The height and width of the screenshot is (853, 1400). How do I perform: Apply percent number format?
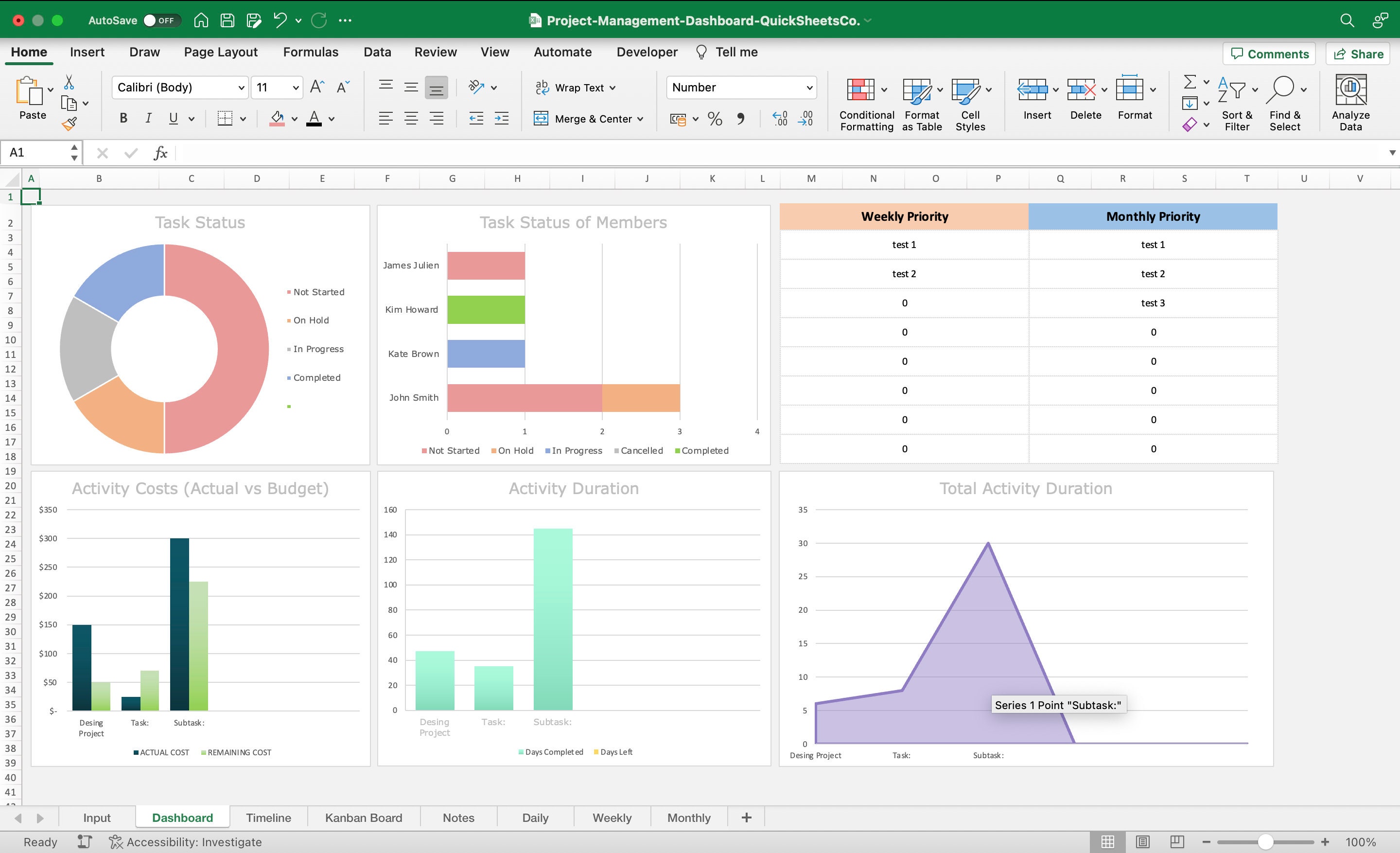point(715,119)
